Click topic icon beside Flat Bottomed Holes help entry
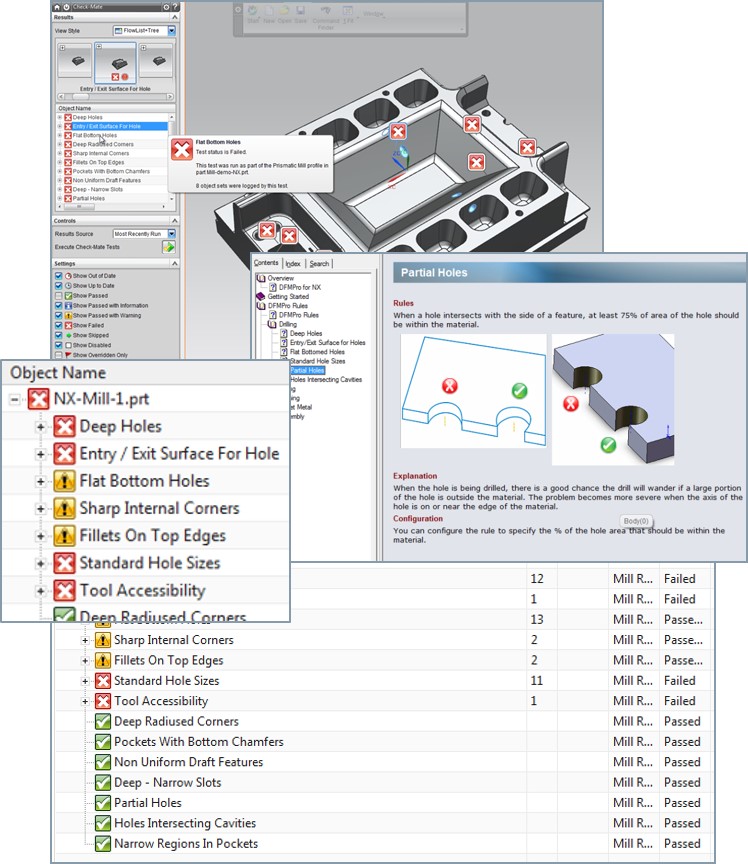 tap(284, 352)
